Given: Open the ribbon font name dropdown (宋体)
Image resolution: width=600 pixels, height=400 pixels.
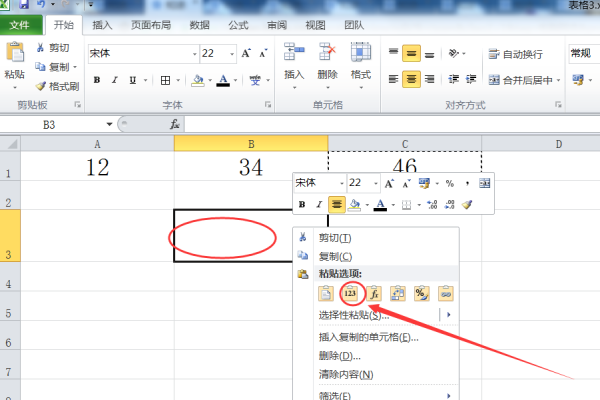Looking at the screenshot, I should click(x=194, y=54).
